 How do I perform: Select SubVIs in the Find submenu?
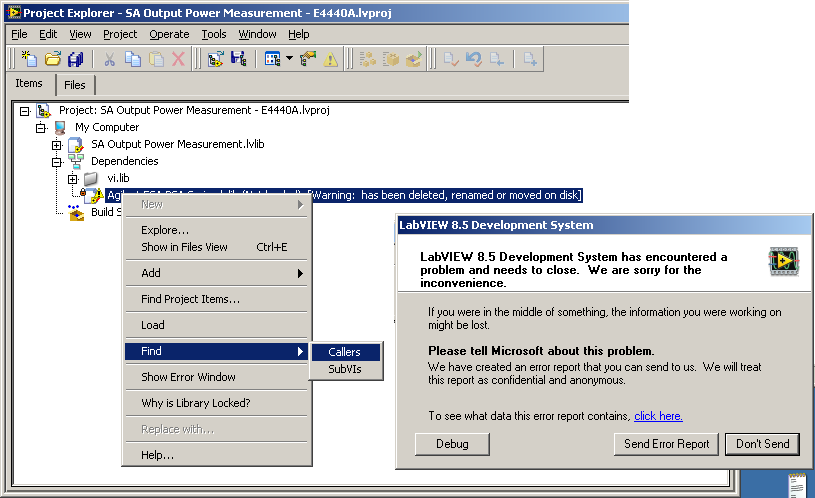[346, 369]
